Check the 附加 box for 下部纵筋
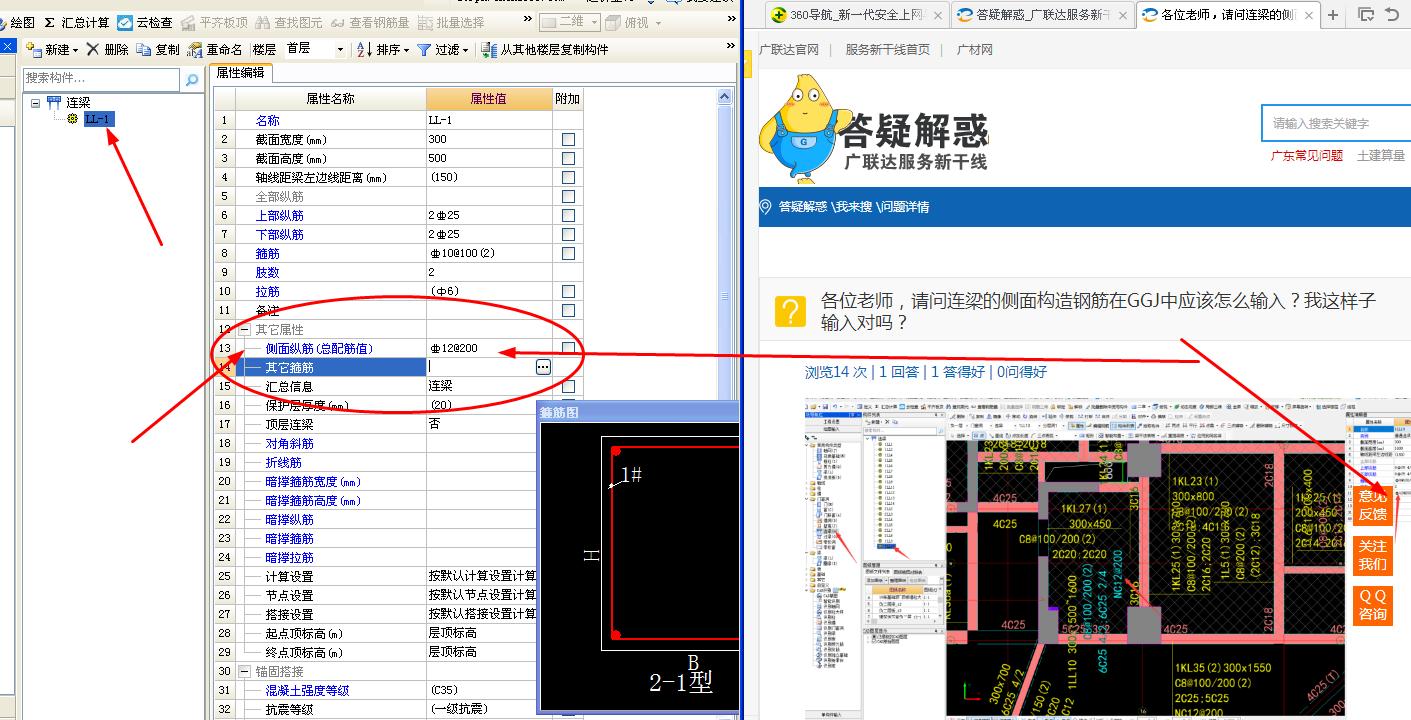Image resolution: width=1411 pixels, height=720 pixels. [568, 235]
